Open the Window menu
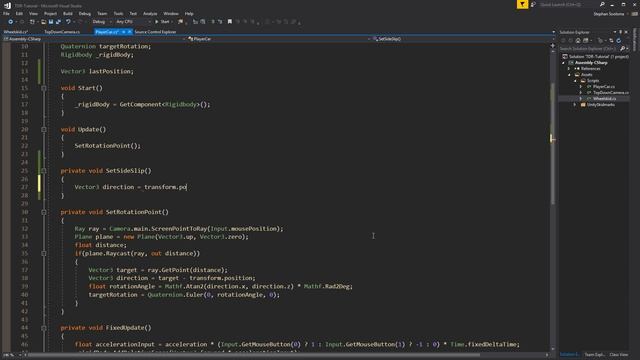 point(171,13)
